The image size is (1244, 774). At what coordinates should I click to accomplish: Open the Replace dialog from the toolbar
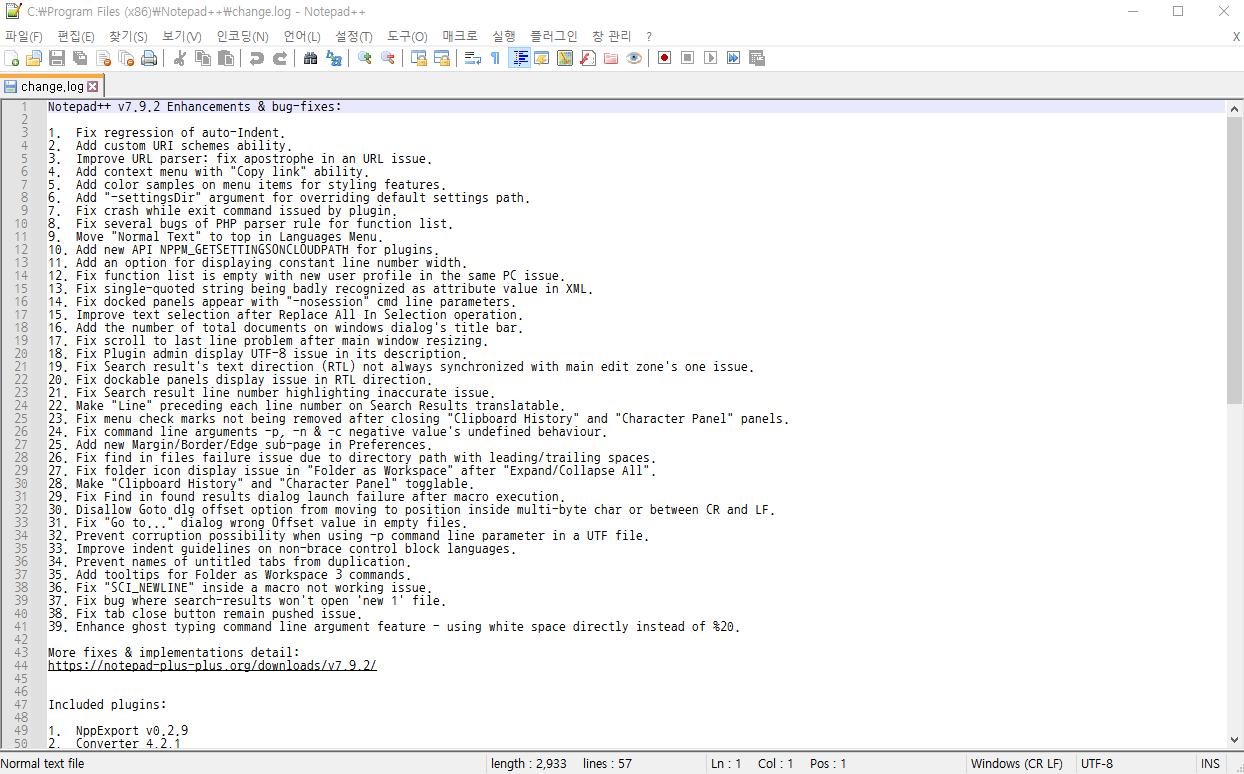click(334, 58)
